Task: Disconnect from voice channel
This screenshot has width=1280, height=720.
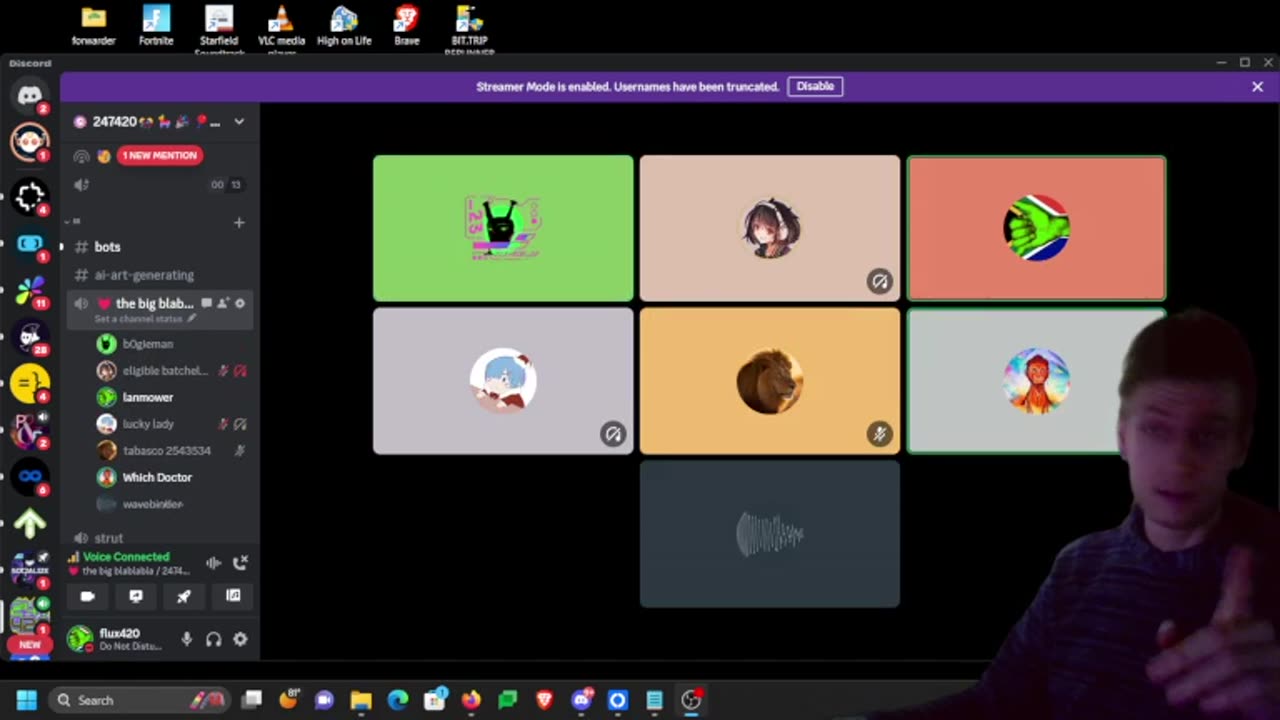Action: (240, 563)
